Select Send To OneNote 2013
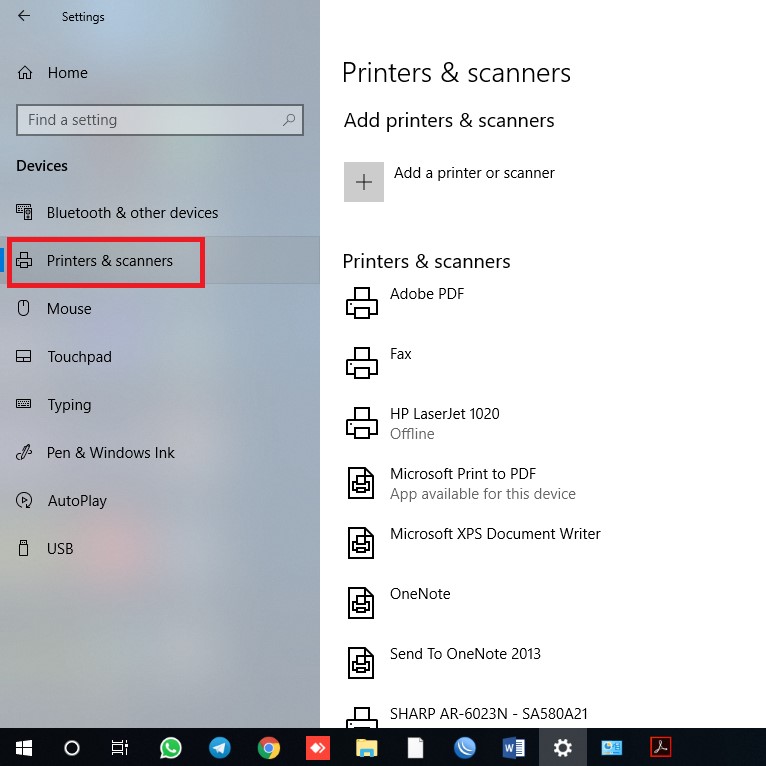The height and width of the screenshot is (766, 766). click(465, 654)
